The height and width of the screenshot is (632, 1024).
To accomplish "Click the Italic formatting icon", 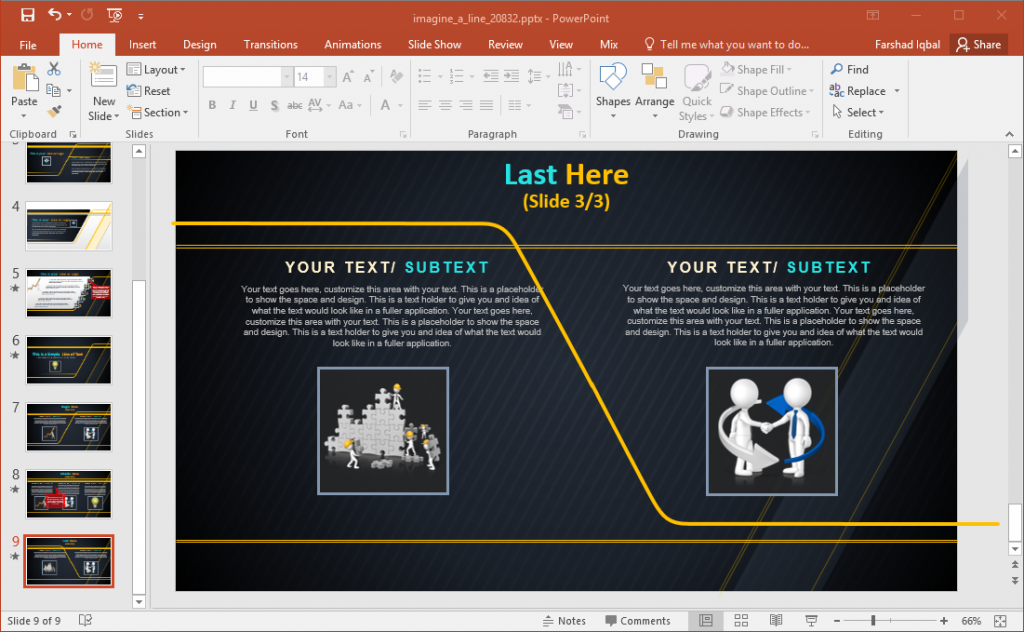I will click(231, 105).
